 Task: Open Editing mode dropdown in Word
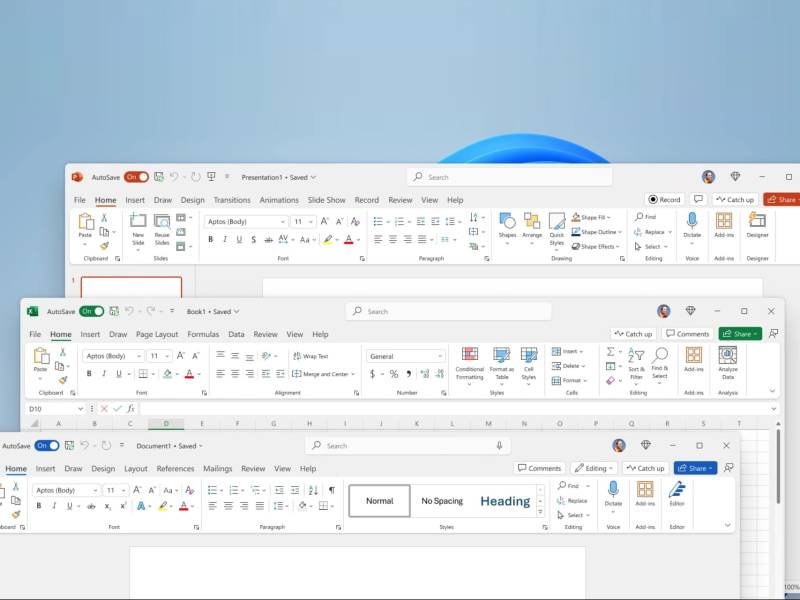point(594,468)
